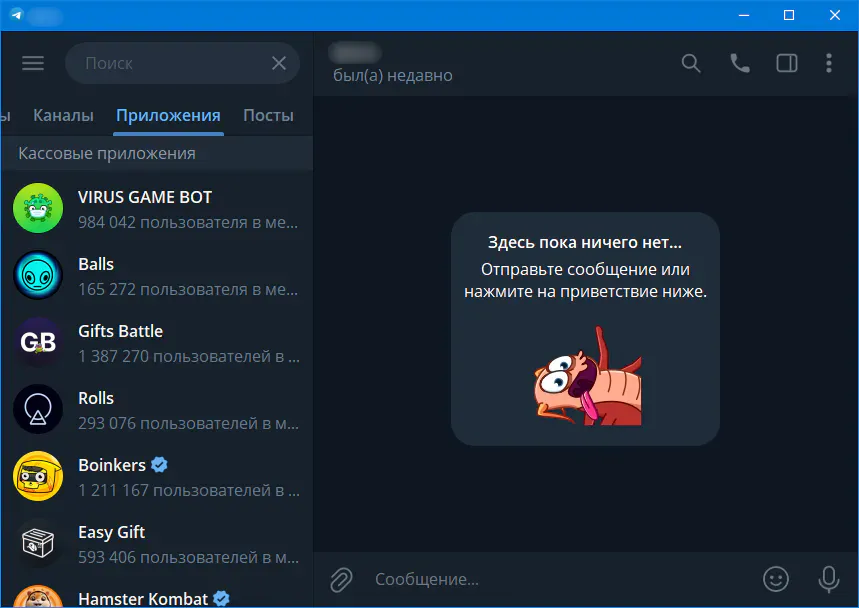Open the hamburger main menu
This screenshot has height=608, width=859.
(33, 63)
